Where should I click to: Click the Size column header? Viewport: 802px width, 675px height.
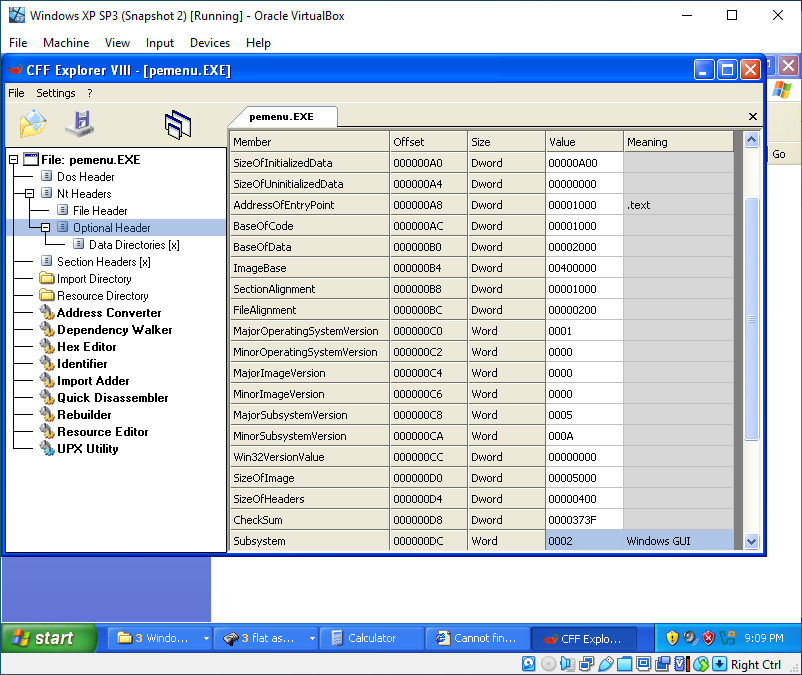coord(506,142)
